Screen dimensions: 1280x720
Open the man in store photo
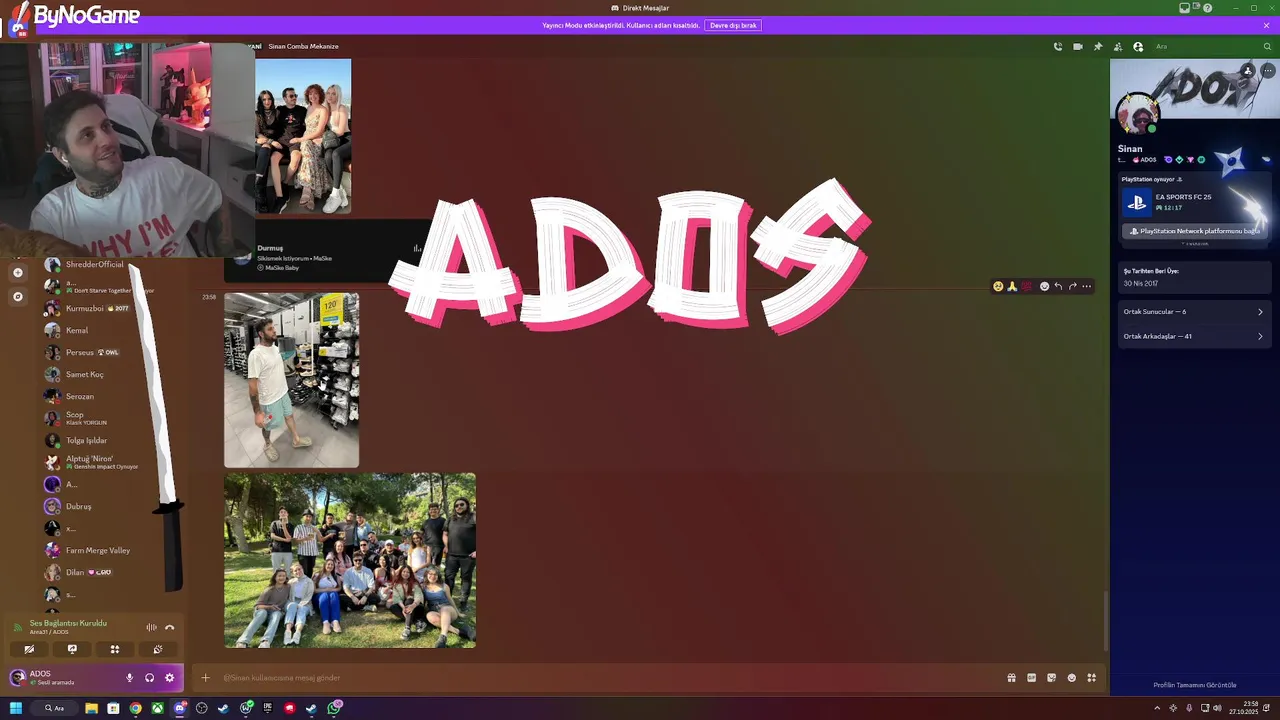click(x=291, y=380)
